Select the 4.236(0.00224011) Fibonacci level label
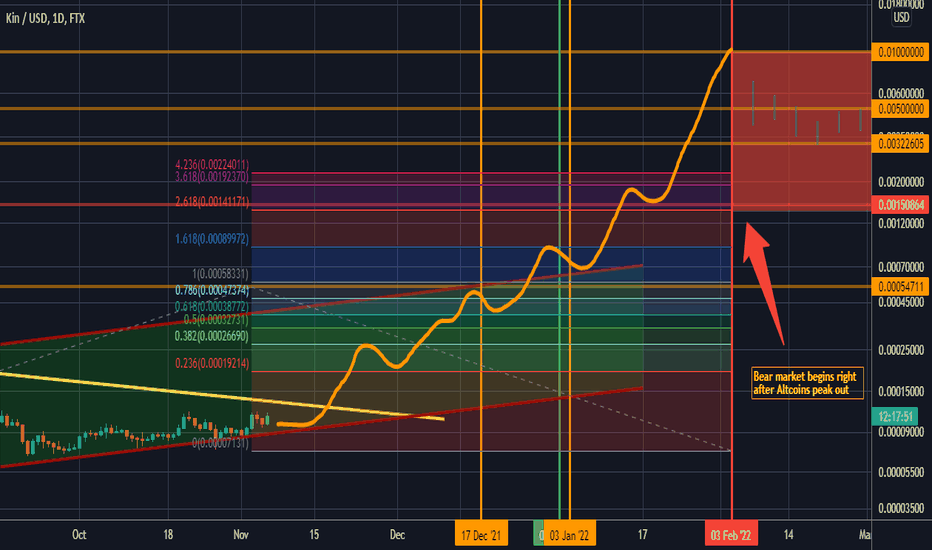The height and width of the screenshot is (550, 932). (x=212, y=165)
